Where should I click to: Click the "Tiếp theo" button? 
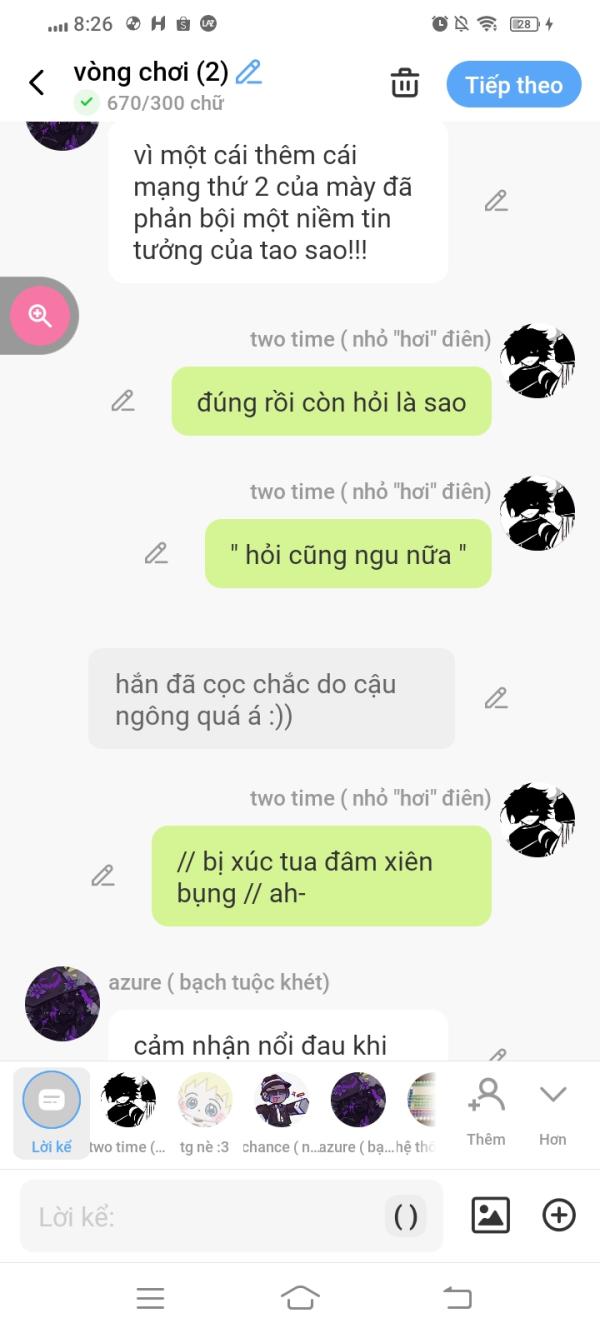click(x=513, y=85)
